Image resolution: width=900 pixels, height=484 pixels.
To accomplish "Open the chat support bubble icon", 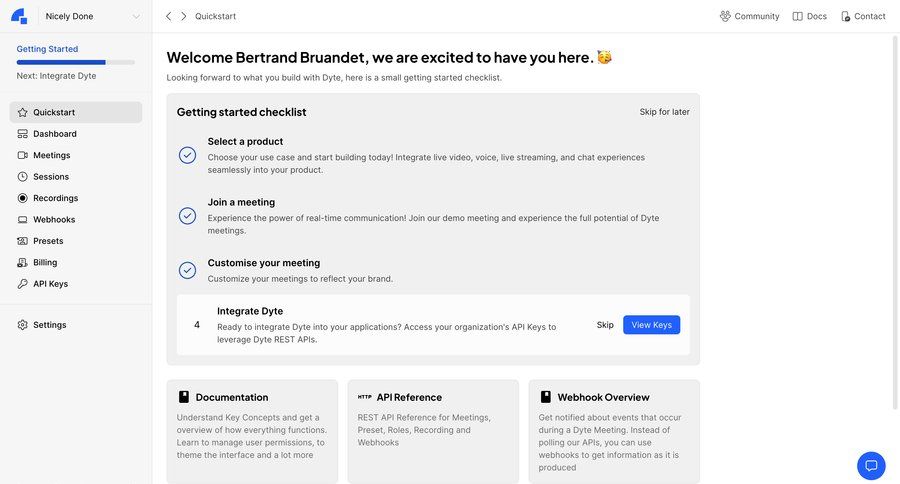I will pos(871,465).
